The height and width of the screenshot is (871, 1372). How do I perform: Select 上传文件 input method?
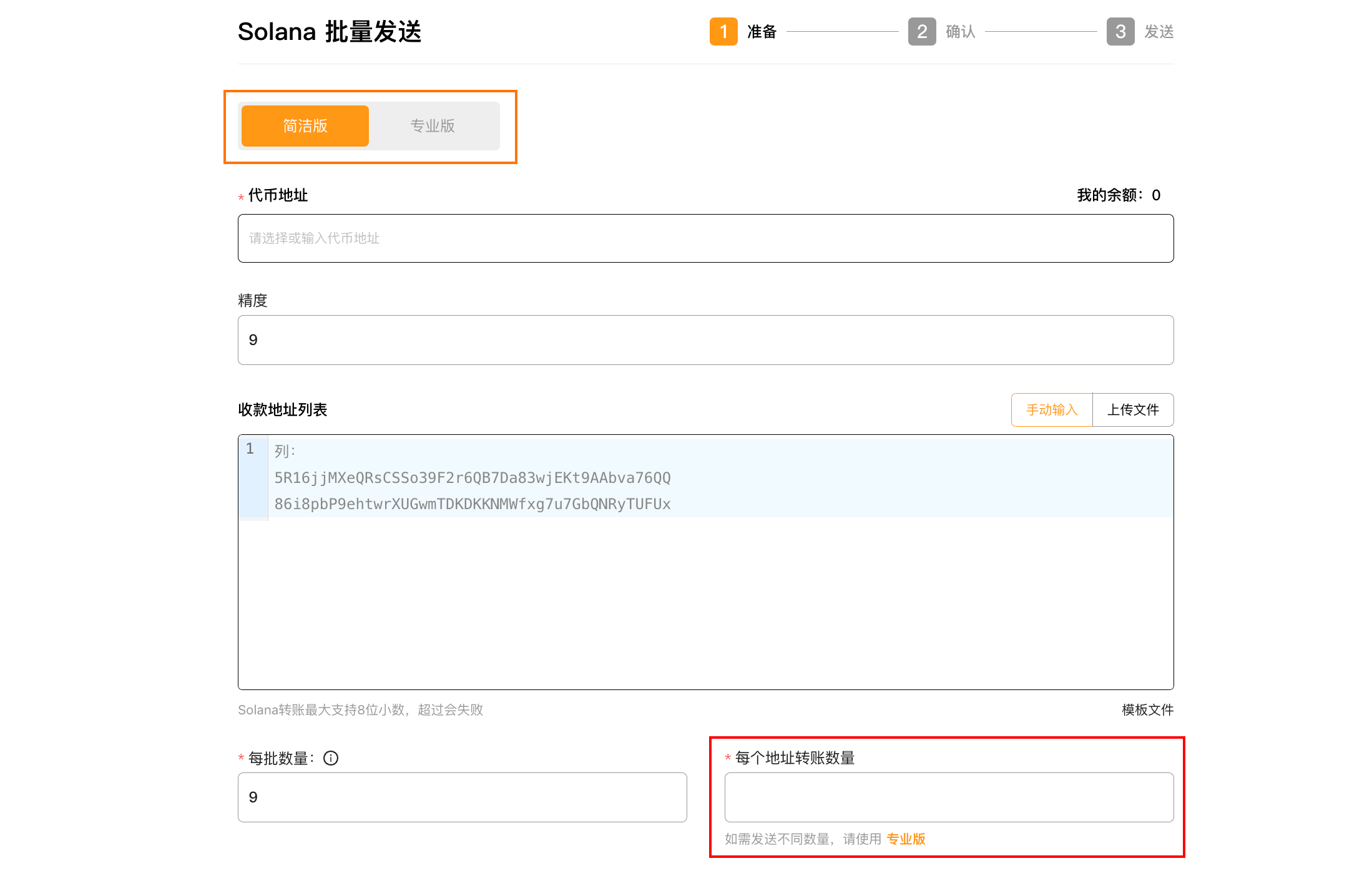point(1133,410)
